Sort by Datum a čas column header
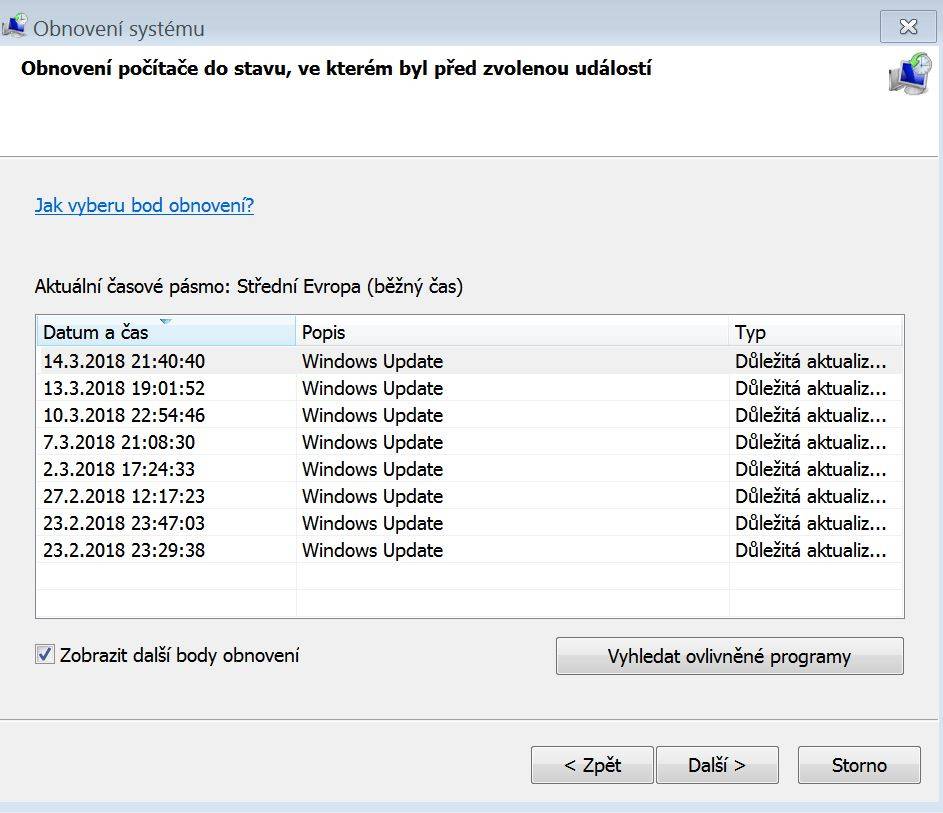The image size is (943, 813). pyautogui.click(x=166, y=332)
